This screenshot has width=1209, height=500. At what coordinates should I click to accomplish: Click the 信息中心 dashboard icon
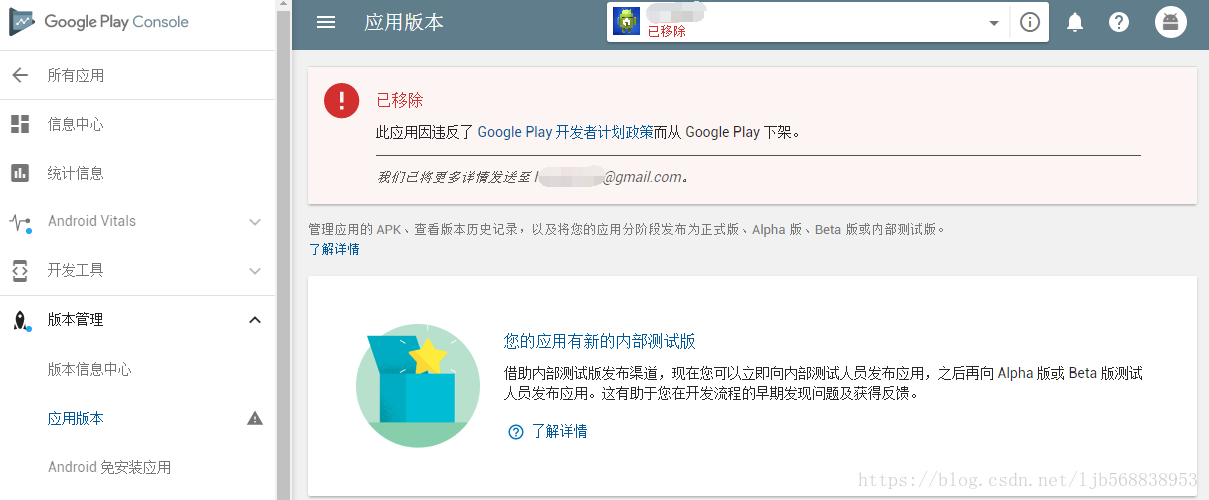(20, 124)
